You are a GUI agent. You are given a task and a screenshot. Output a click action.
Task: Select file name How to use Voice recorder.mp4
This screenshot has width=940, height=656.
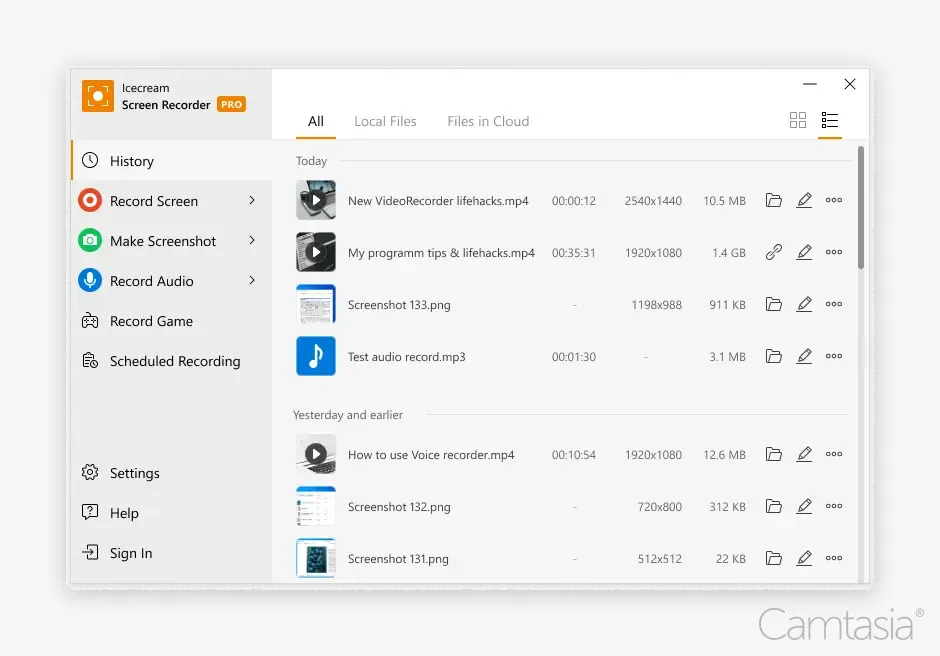point(431,455)
